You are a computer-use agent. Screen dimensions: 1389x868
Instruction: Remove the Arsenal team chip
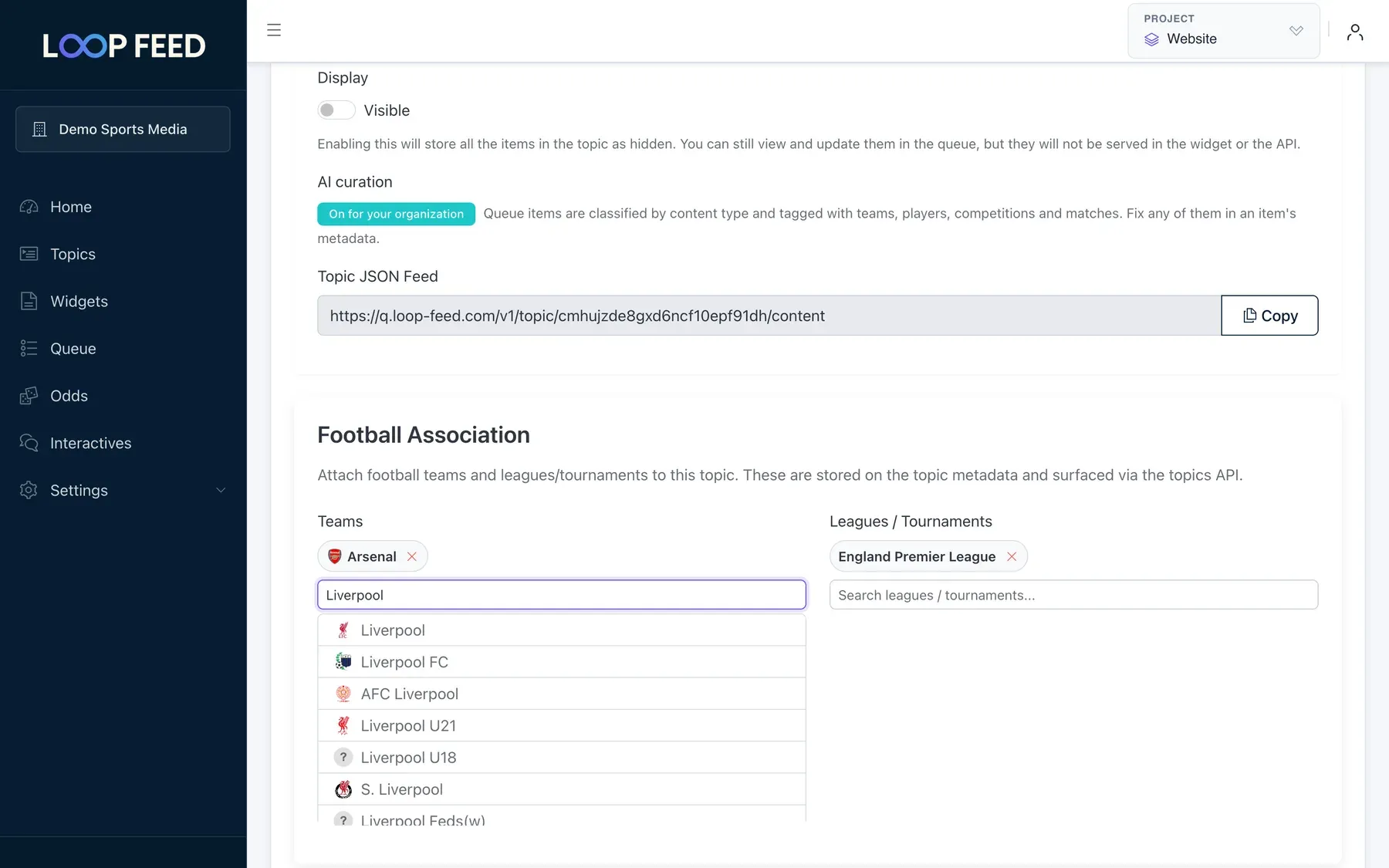point(412,556)
